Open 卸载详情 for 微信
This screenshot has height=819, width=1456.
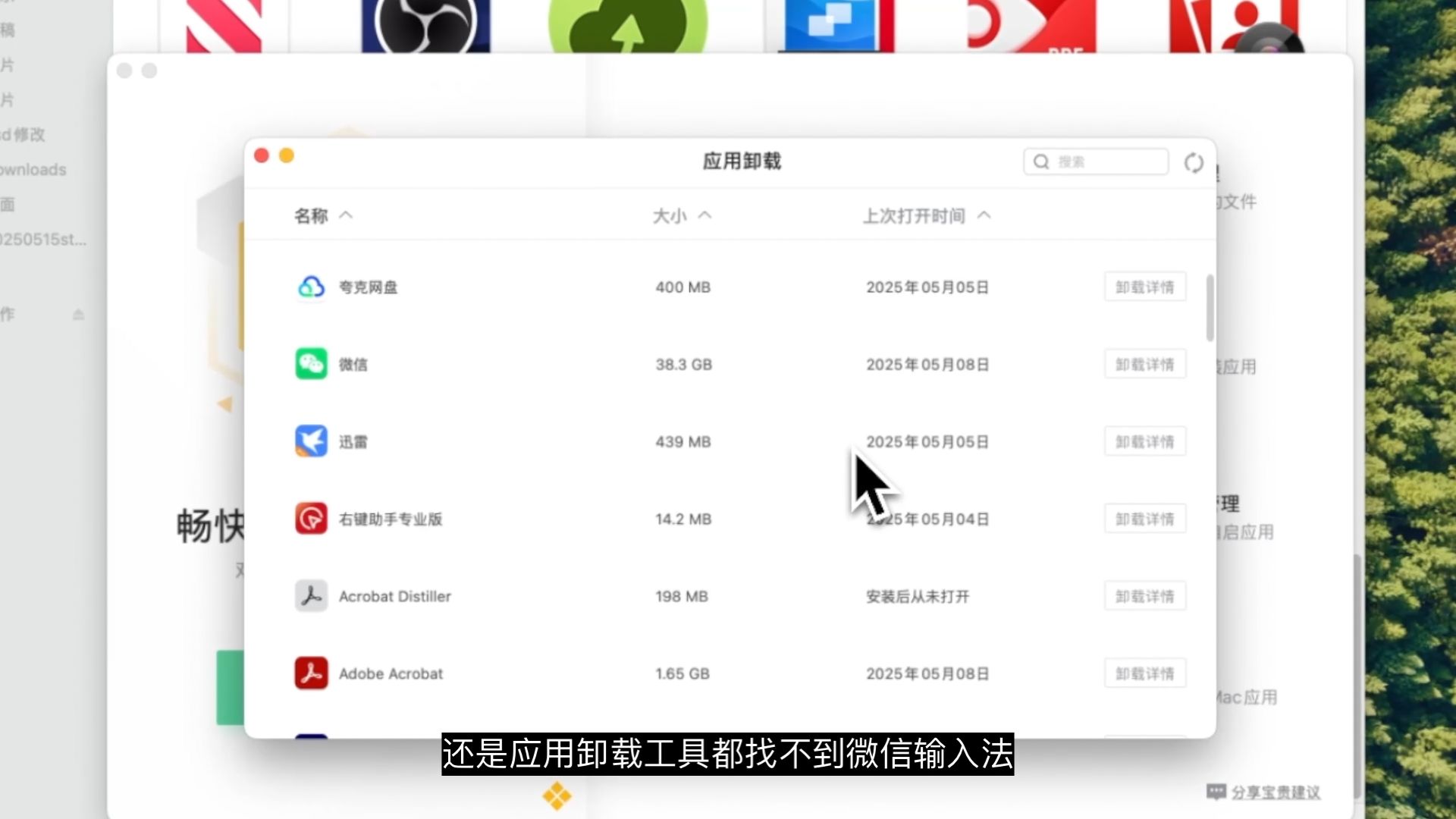[1145, 365]
